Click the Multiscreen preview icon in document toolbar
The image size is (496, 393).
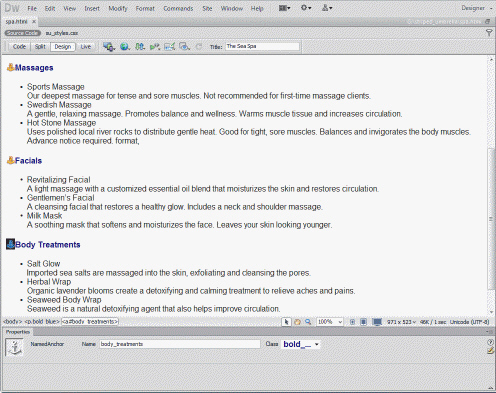pyautogui.click(x=109, y=47)
